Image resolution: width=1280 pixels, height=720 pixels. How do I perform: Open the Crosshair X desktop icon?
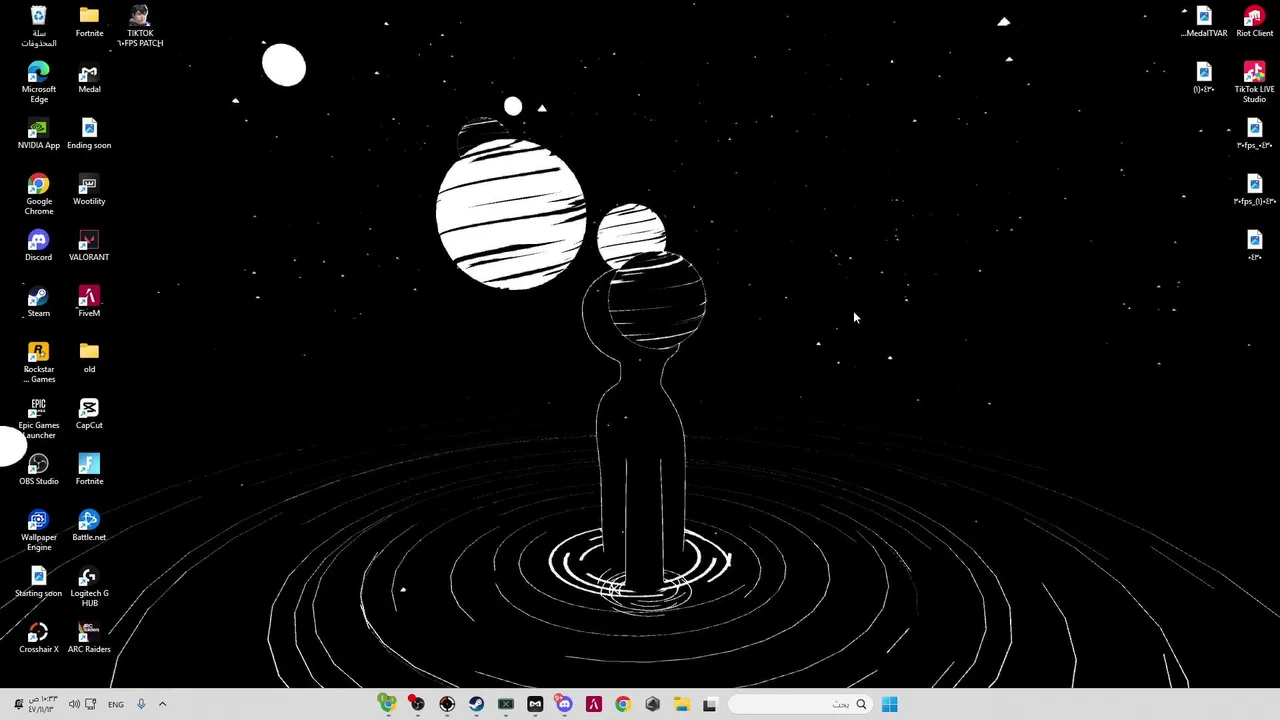pyautogui.click(x=38, y=638)
